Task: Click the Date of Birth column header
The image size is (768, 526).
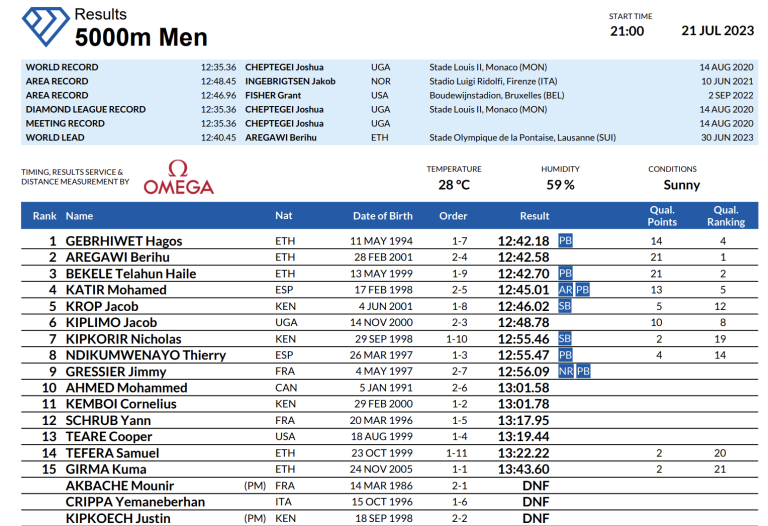Action: click(382, 216)
